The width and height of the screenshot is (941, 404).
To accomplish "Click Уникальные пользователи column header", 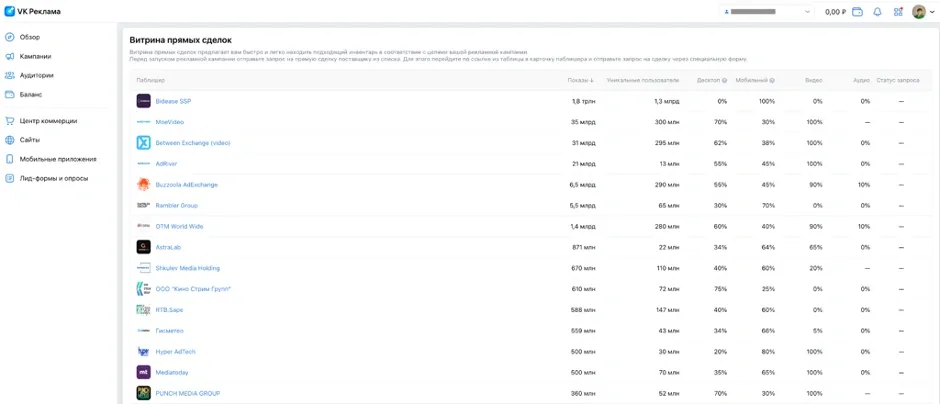I will pyautogui.click(x=643, y=80).
